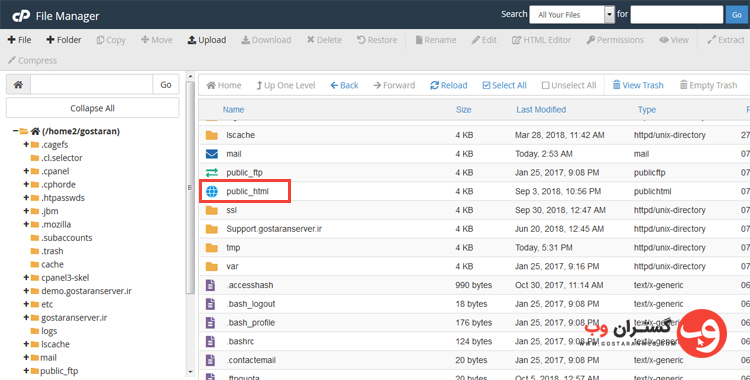The image size is (750, 380).
Task: Click the Delete toolbar button
Action: [x=324, y=40]
